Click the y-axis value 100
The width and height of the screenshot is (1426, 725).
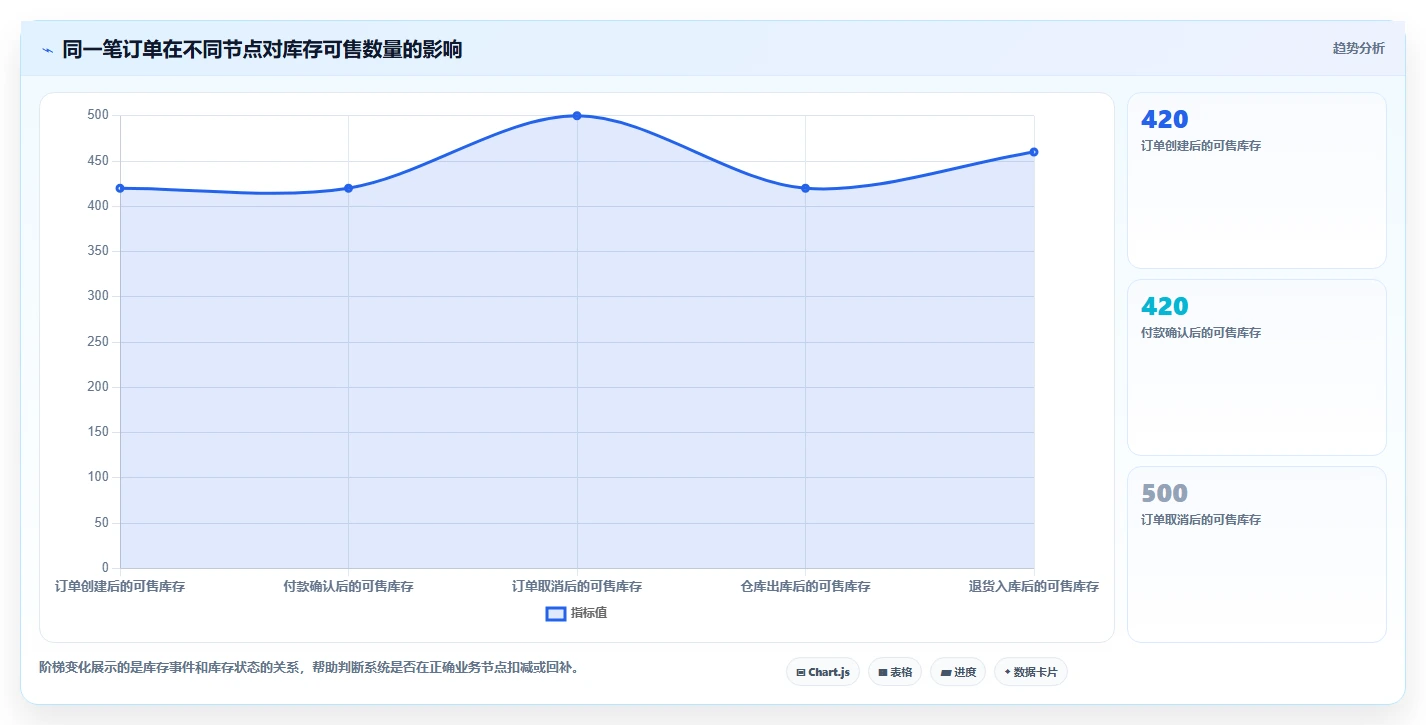point(97,478)
